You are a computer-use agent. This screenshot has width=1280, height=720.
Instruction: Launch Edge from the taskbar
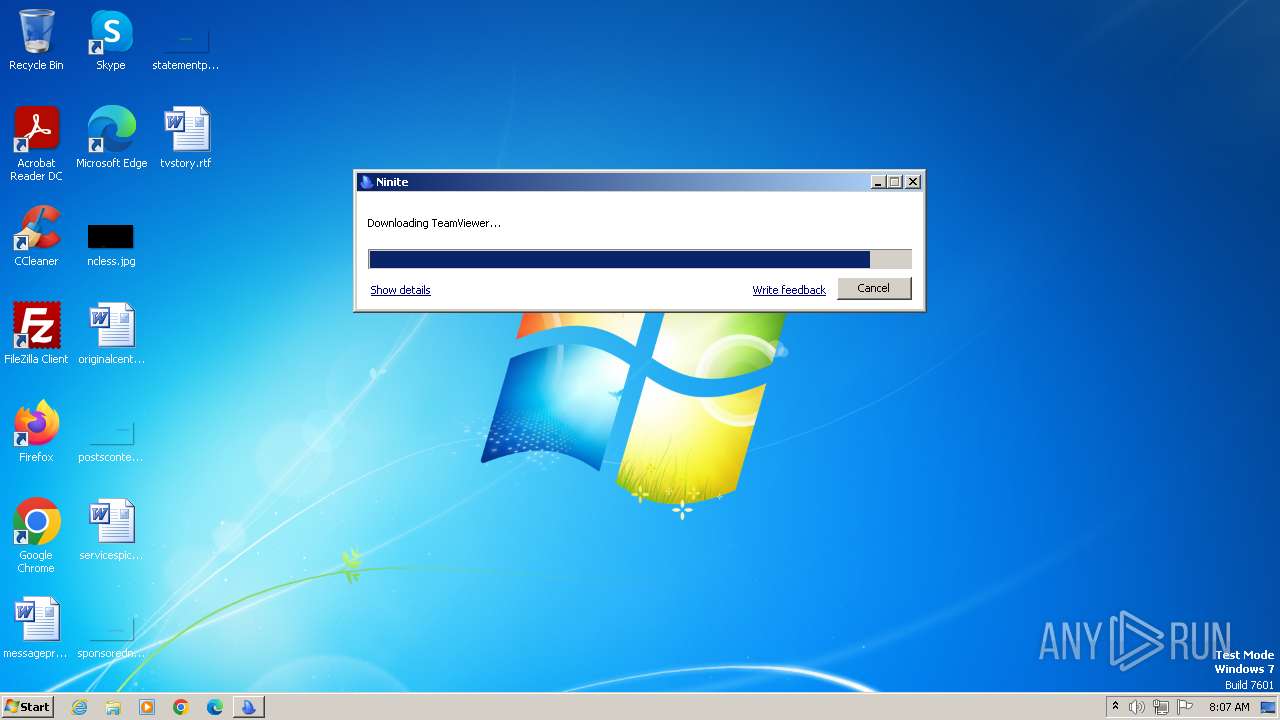215,707
